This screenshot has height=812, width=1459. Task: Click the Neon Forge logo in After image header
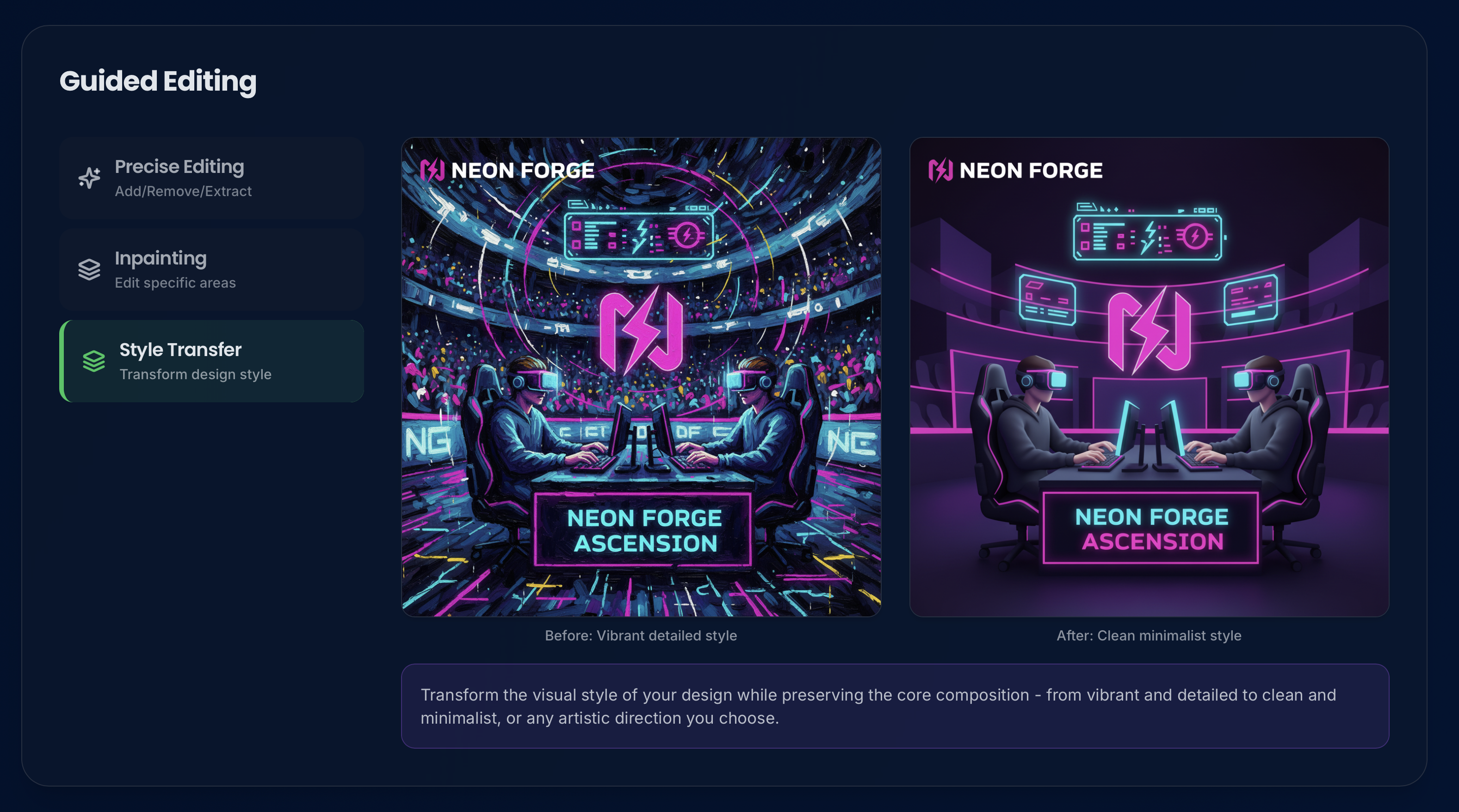coord(1015,170)
